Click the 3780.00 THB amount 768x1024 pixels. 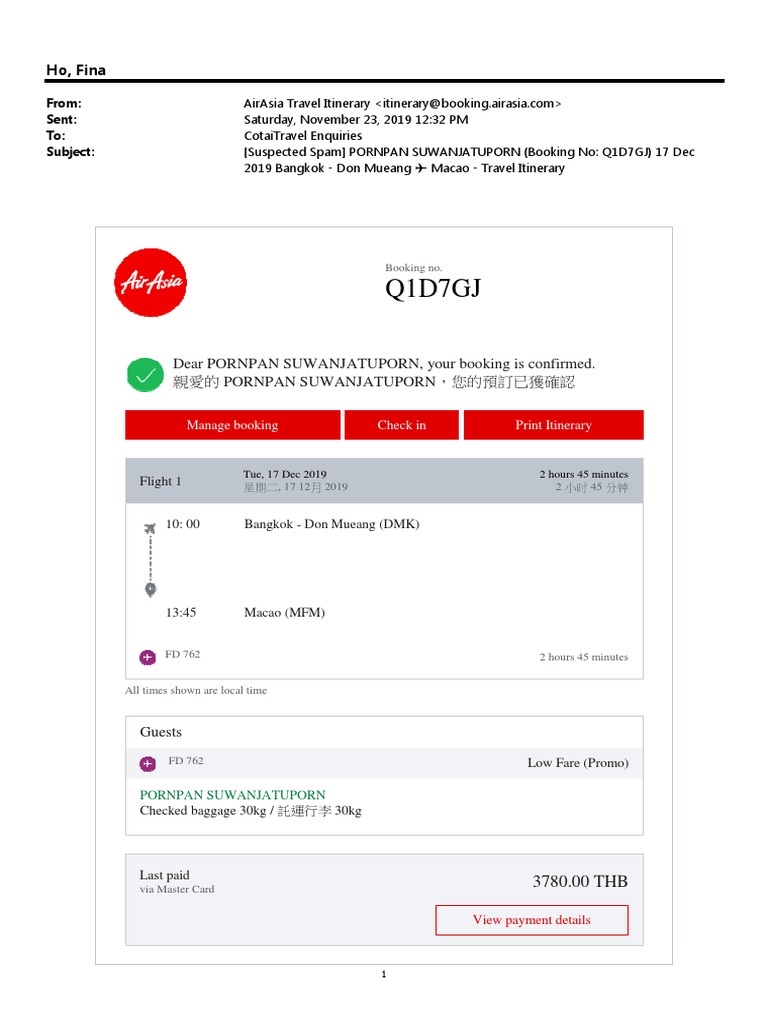click(x=580, y=881)
